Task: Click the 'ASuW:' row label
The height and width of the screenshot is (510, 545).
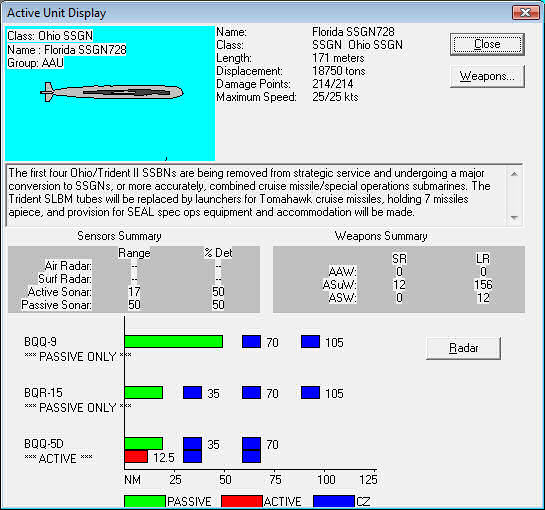Action: [x=340, y=285]
